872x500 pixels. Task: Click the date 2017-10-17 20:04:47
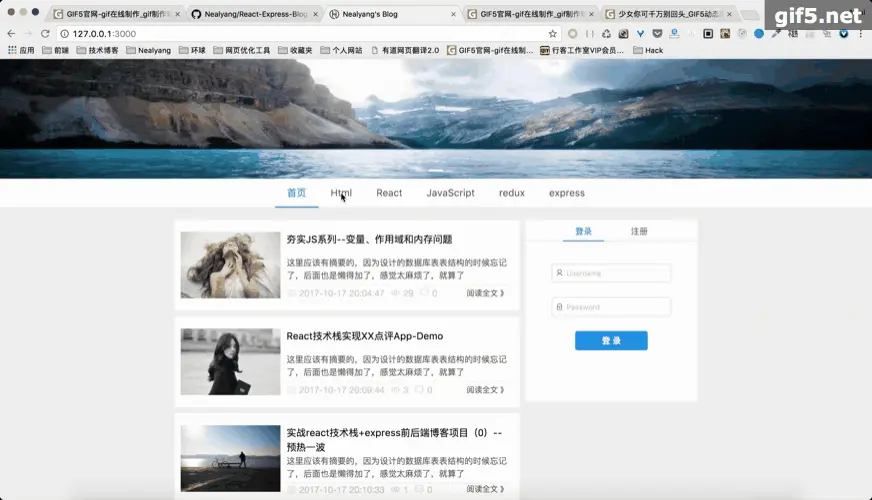point(341,293)
